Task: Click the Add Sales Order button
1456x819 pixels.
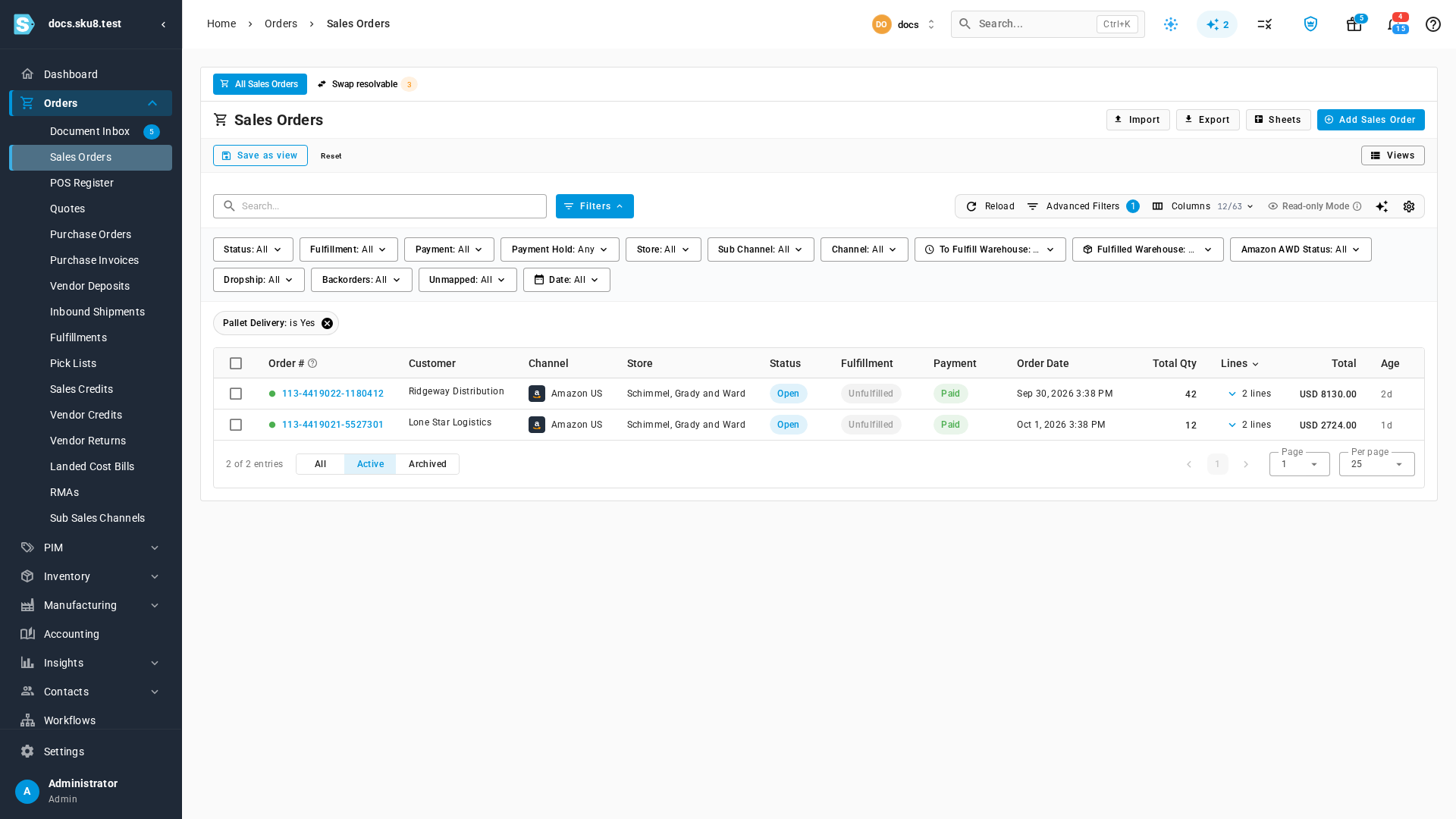Action: pyautogui.click(x=1370, y=120)
